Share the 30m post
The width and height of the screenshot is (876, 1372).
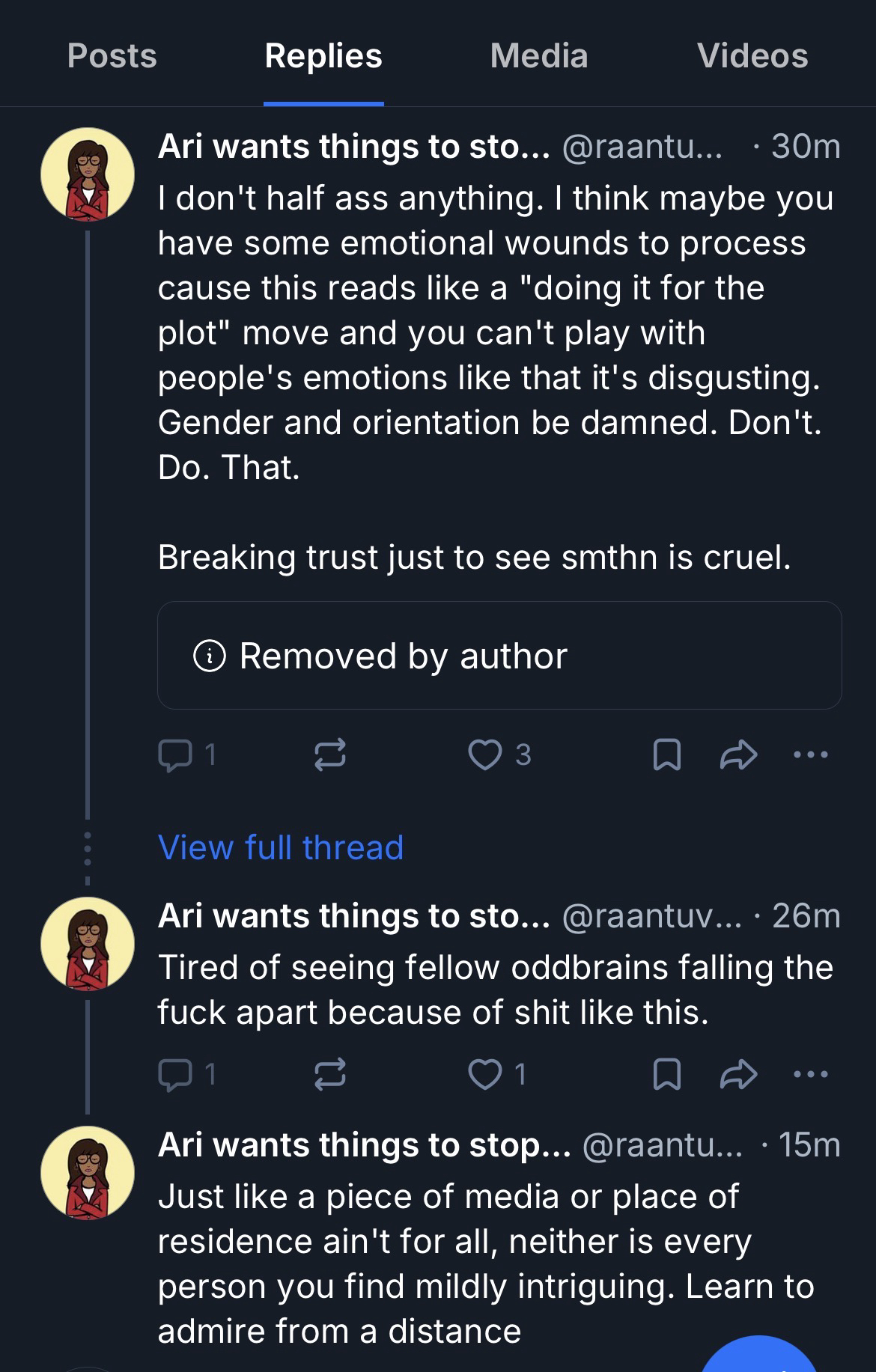tap(738, 754)
